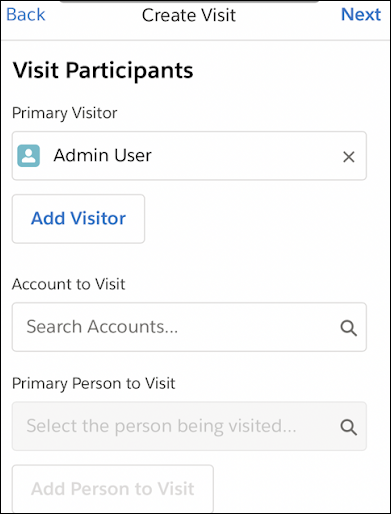This screenshot has width=391, height=514.
Task: Click the Visit Participants heading
Action: point(103,71)
